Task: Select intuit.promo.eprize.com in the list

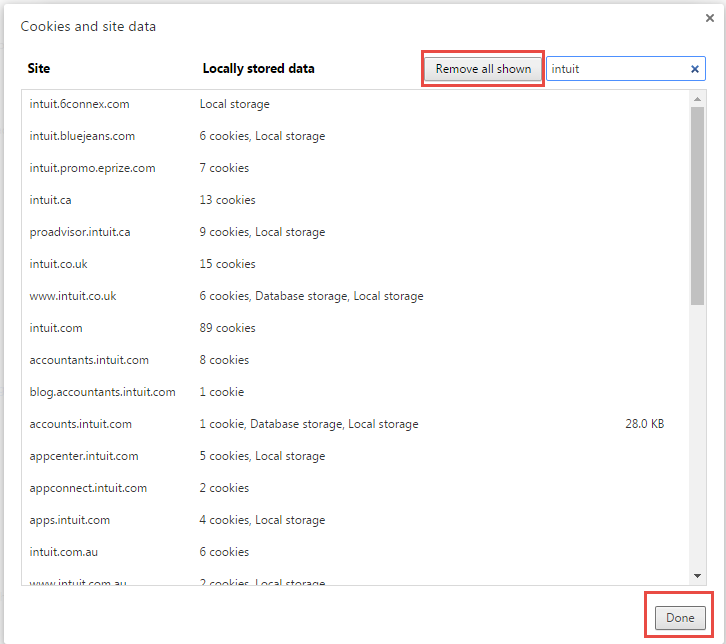Action: coord(355,168)
